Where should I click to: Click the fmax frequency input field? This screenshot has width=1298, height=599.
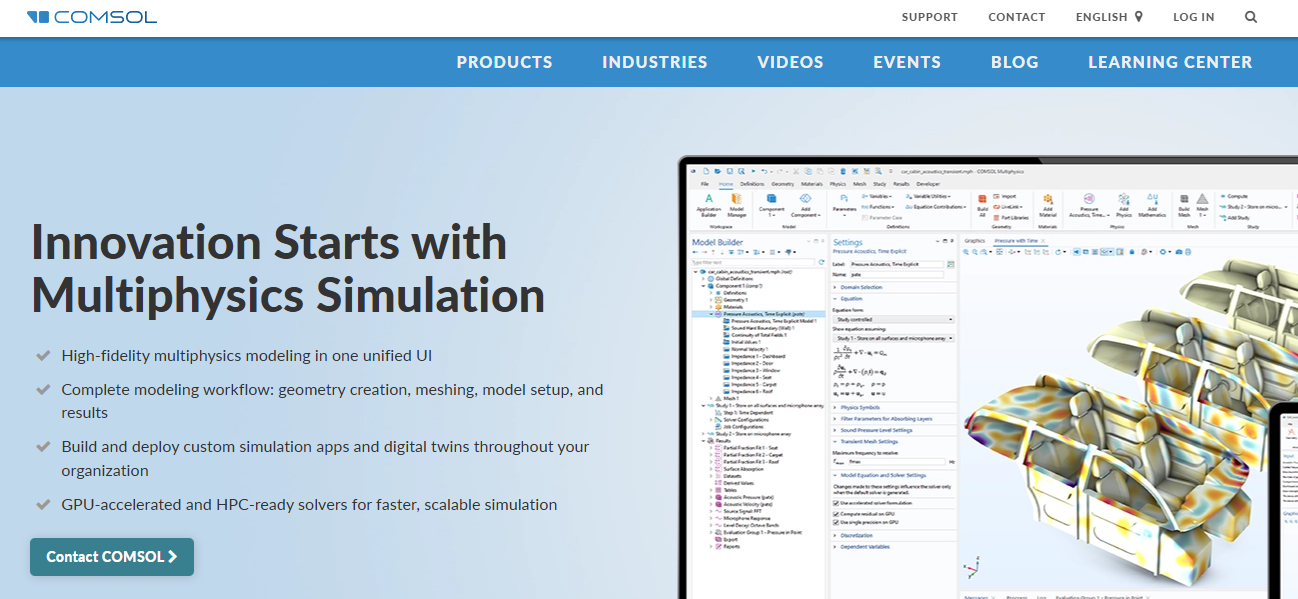point(897,461)
